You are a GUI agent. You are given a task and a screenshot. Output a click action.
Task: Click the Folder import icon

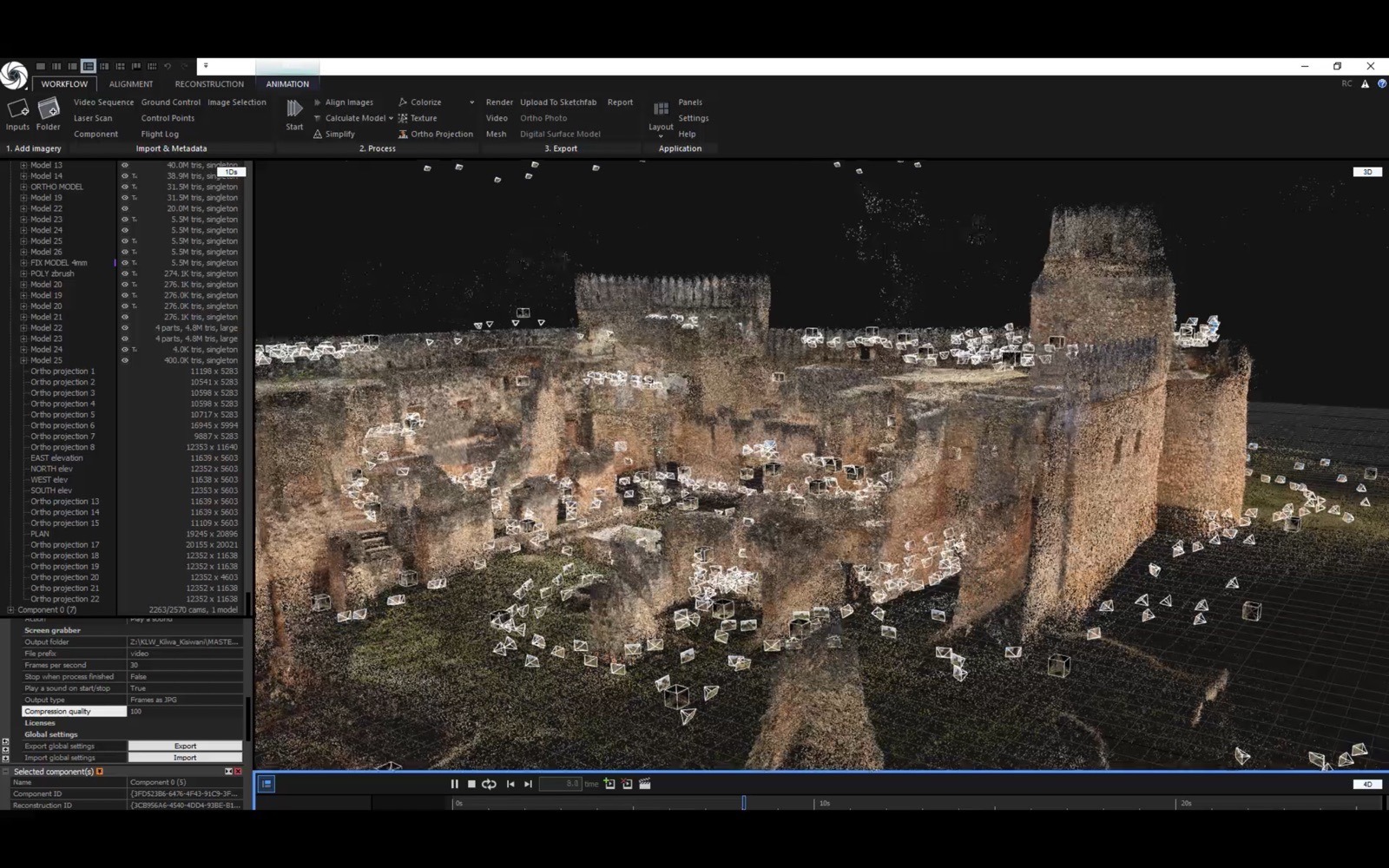point(49,109)
